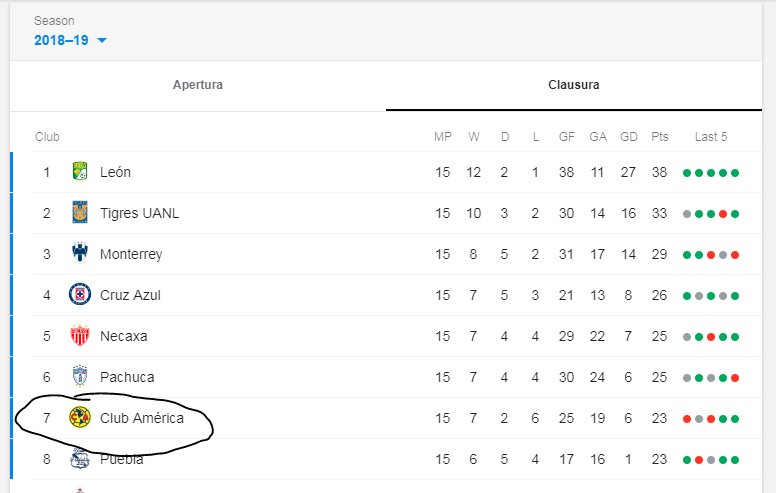
Task: Click the Necaxa striped crest icon
Action: pos(80,336)
